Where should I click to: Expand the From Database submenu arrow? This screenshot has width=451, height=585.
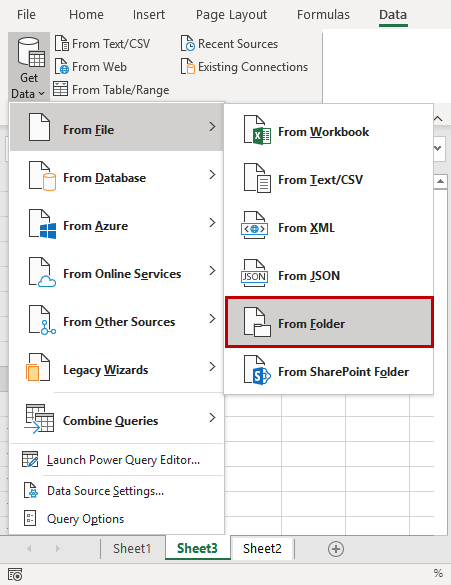point(212,175)
